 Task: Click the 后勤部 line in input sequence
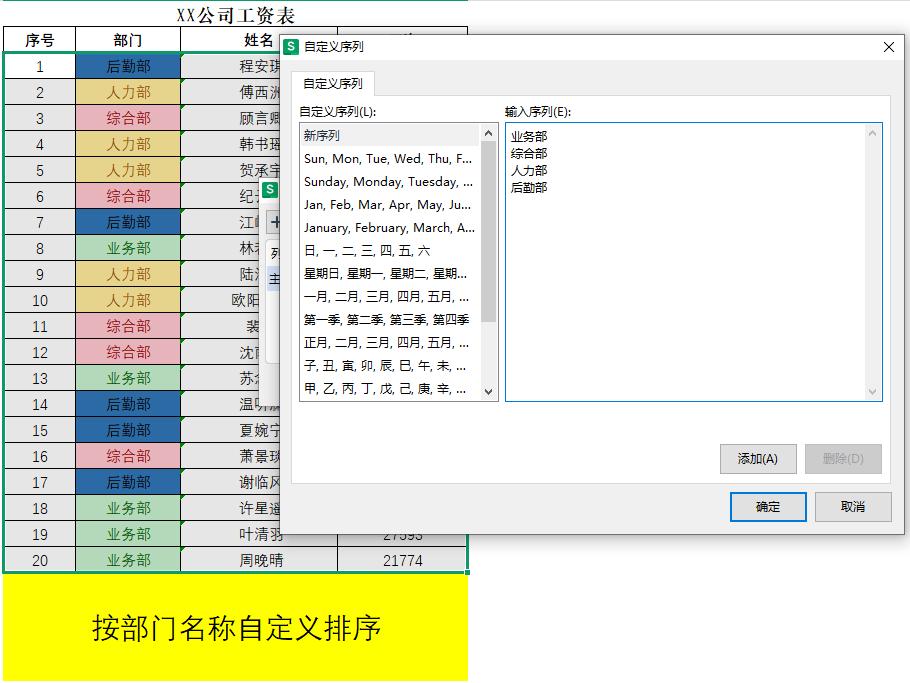point(529,187)
